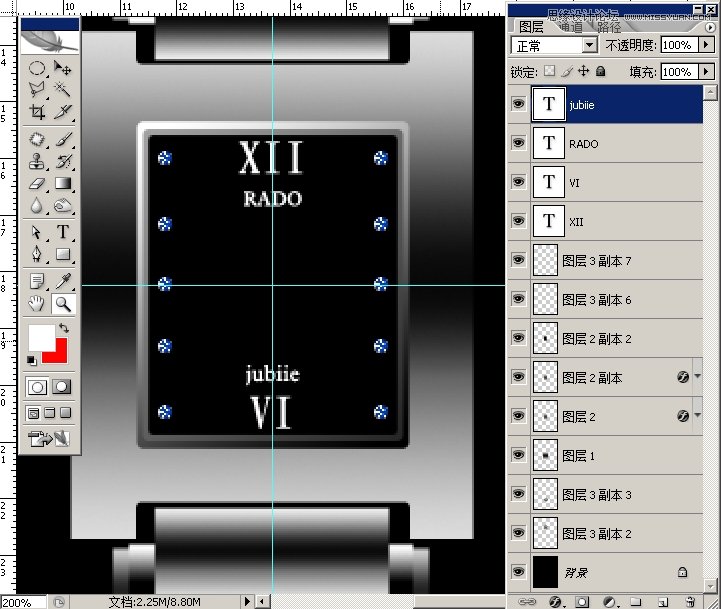The height and width of the screenshot is (609, 721).
Task: Toggle lock transparent pixels
Action: pyautogui.click(x=549, y=71)
